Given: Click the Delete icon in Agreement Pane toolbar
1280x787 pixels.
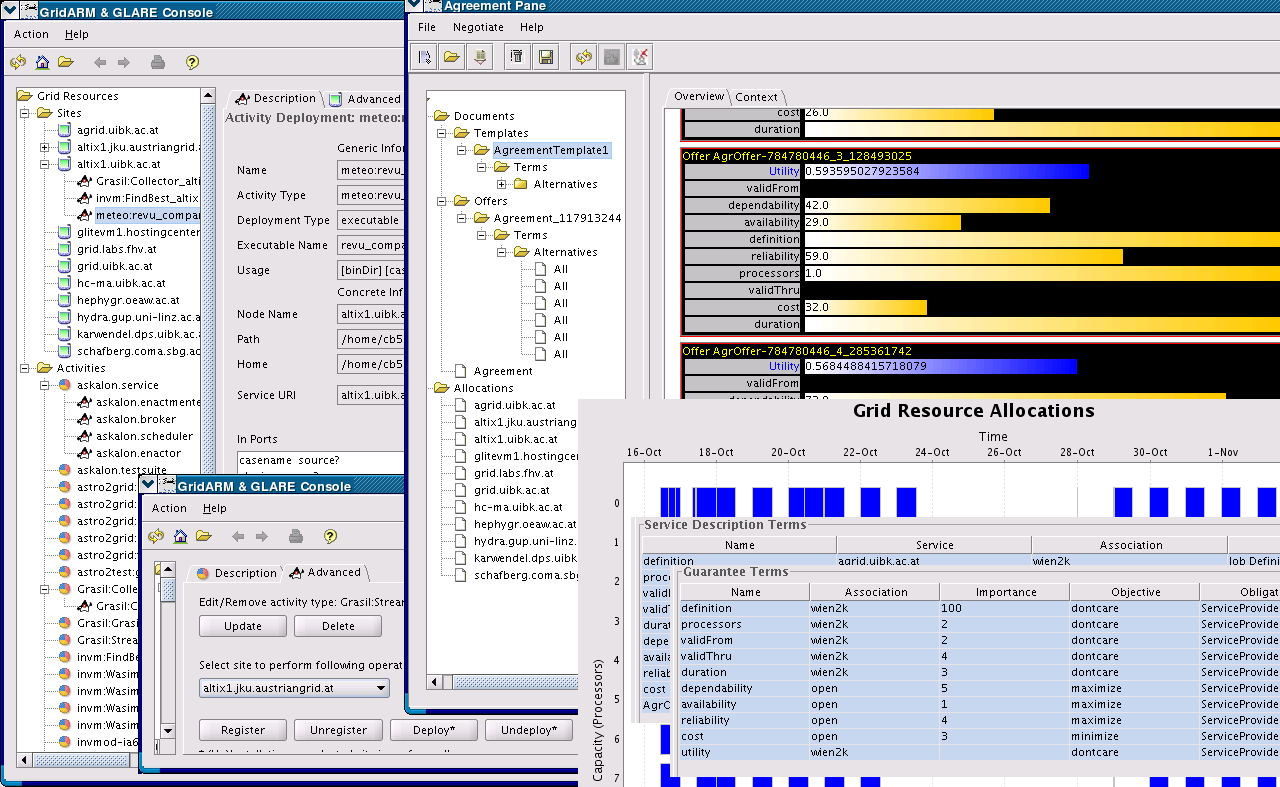Looking at the screenshot, I should click(515, 57).
